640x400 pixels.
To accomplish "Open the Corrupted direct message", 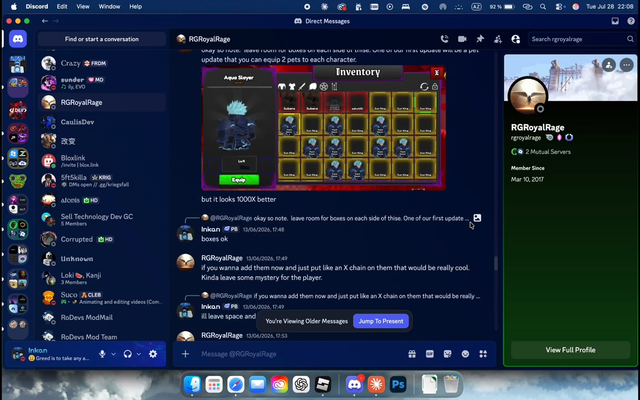I will click(x=102, y=239).
